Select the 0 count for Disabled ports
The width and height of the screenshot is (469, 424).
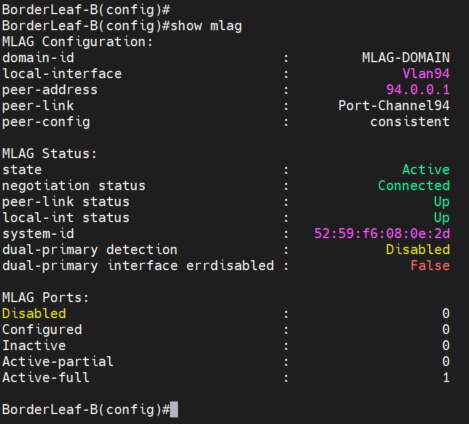pyautogui.click(x=446, y=313)
